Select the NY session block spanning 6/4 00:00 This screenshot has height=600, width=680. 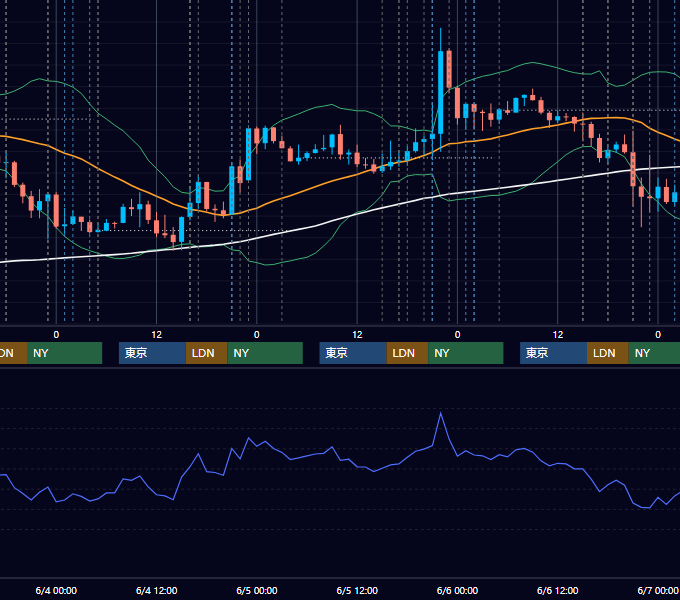(x=64, y=353)
